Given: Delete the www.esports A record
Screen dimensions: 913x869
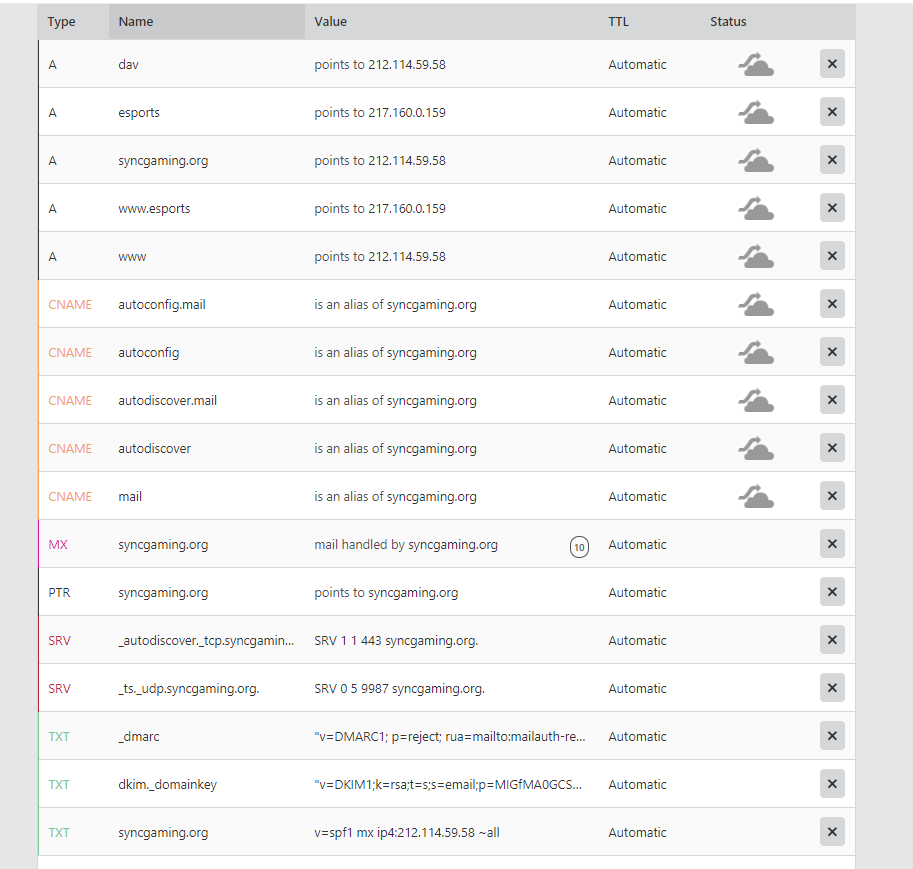Looking at the screenshot, I should [832, 207].
